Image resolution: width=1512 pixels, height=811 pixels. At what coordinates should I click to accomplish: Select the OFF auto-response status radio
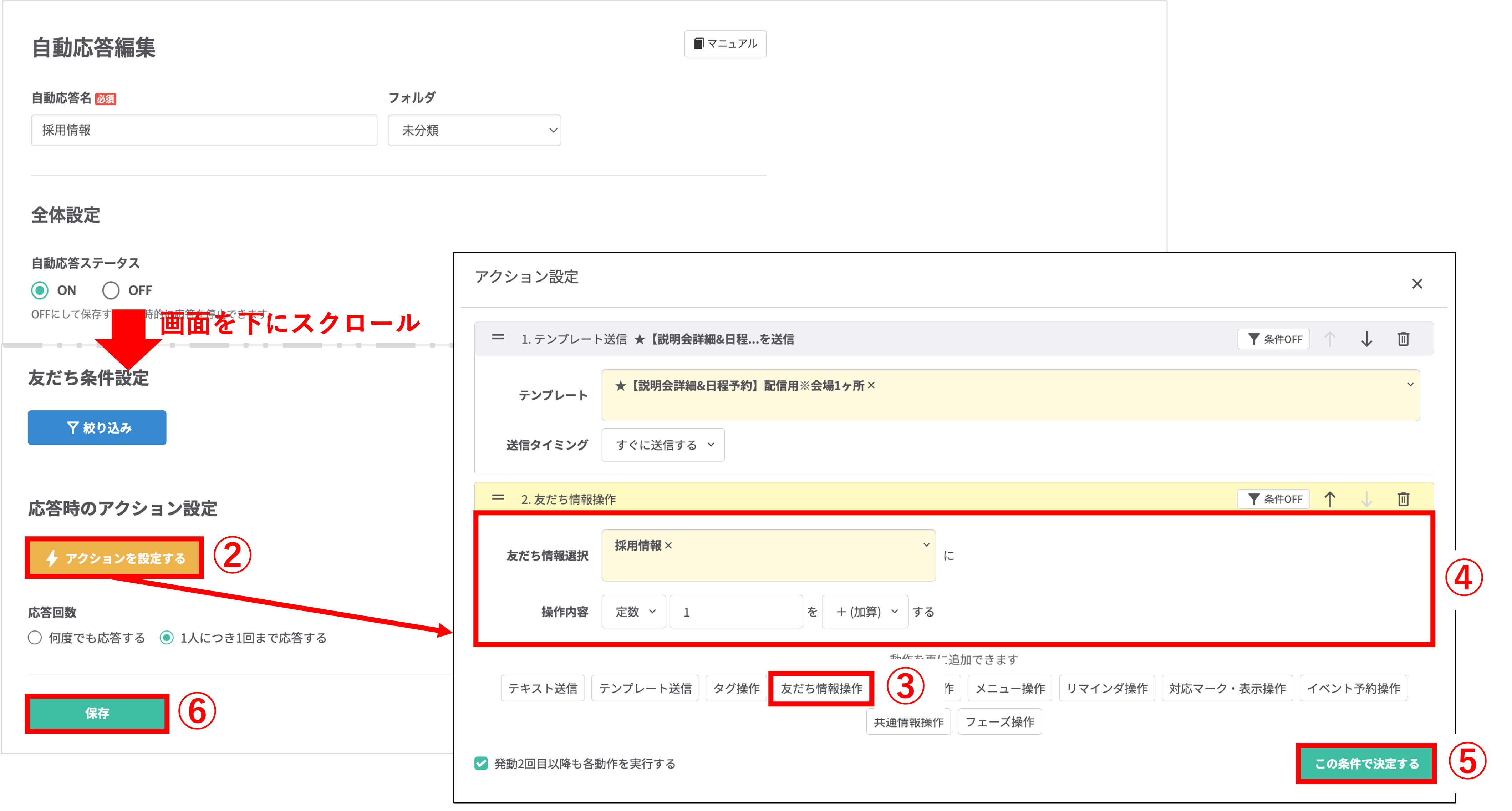tap(111, 290)
